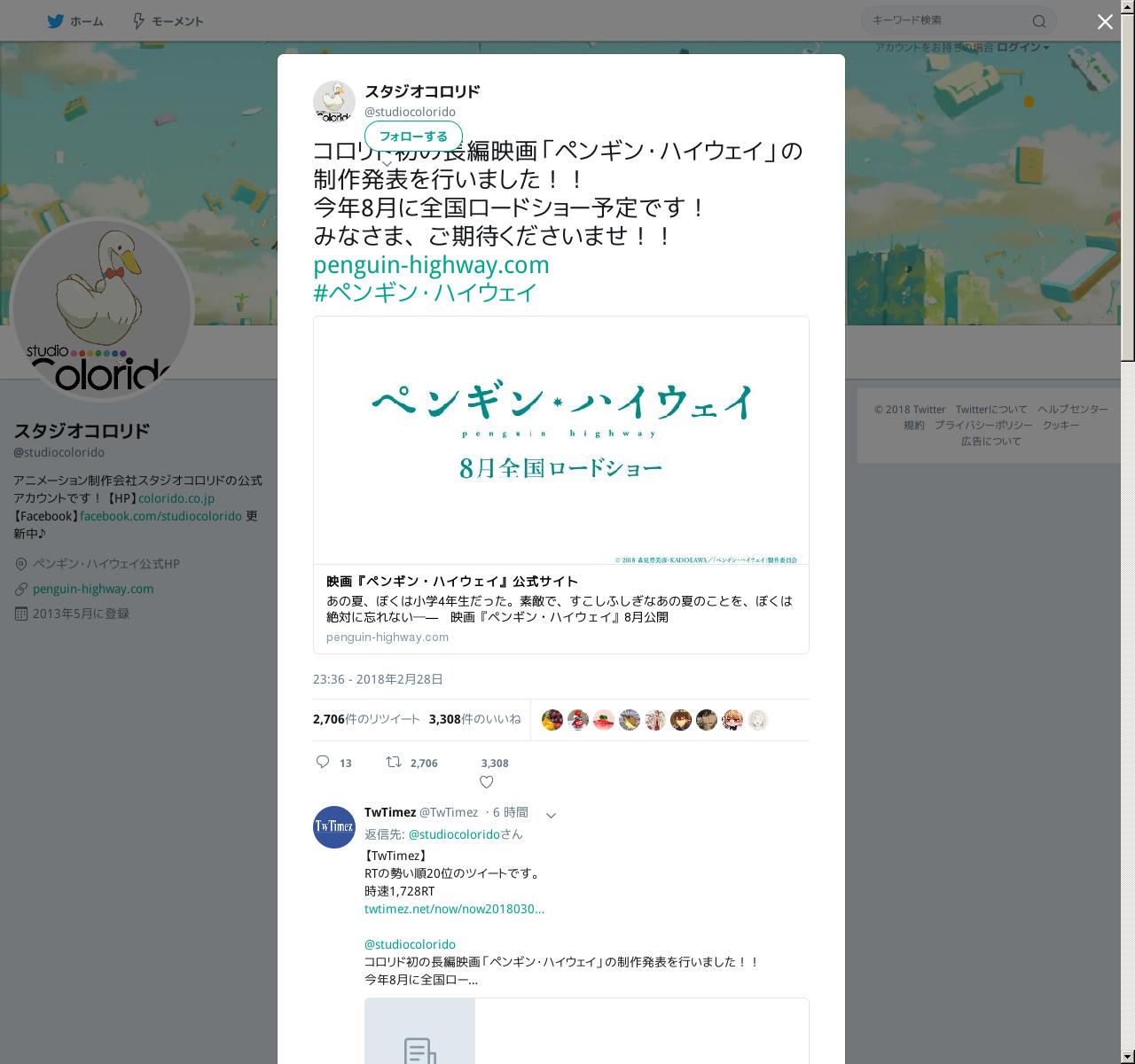
Task: Open the Penguin Highway card preview image
Action: [561, 441]
